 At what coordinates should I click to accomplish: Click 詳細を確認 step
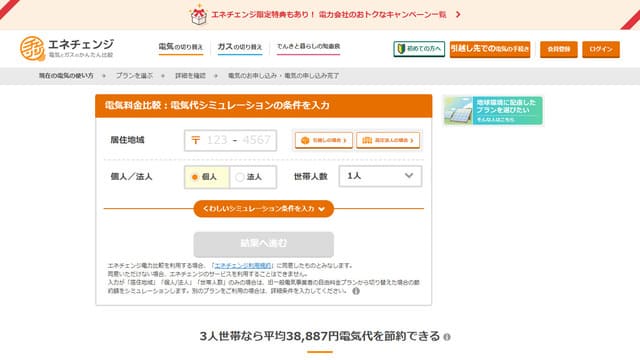(190, 76)
